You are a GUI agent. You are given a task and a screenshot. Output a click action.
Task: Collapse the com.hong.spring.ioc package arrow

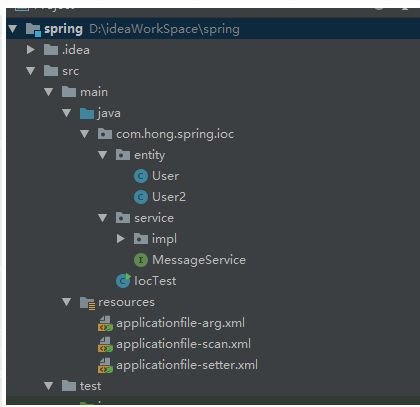85,134
